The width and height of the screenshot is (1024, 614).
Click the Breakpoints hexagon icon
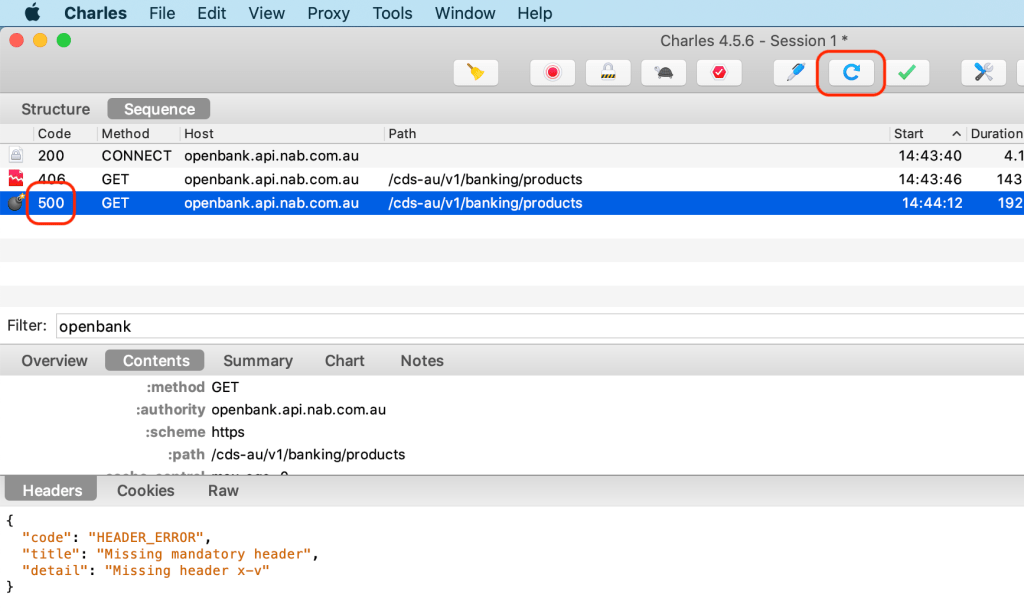point(719,73)
